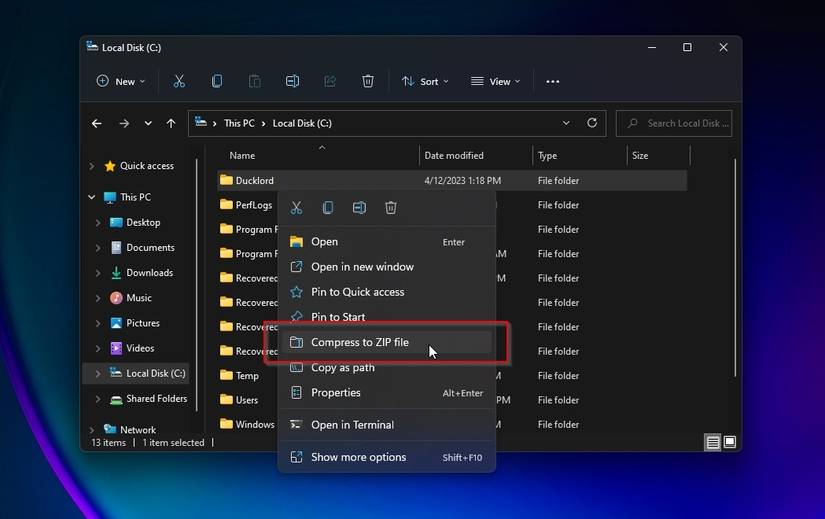
Task: Go up one folder level
Action: pos(171,123)
